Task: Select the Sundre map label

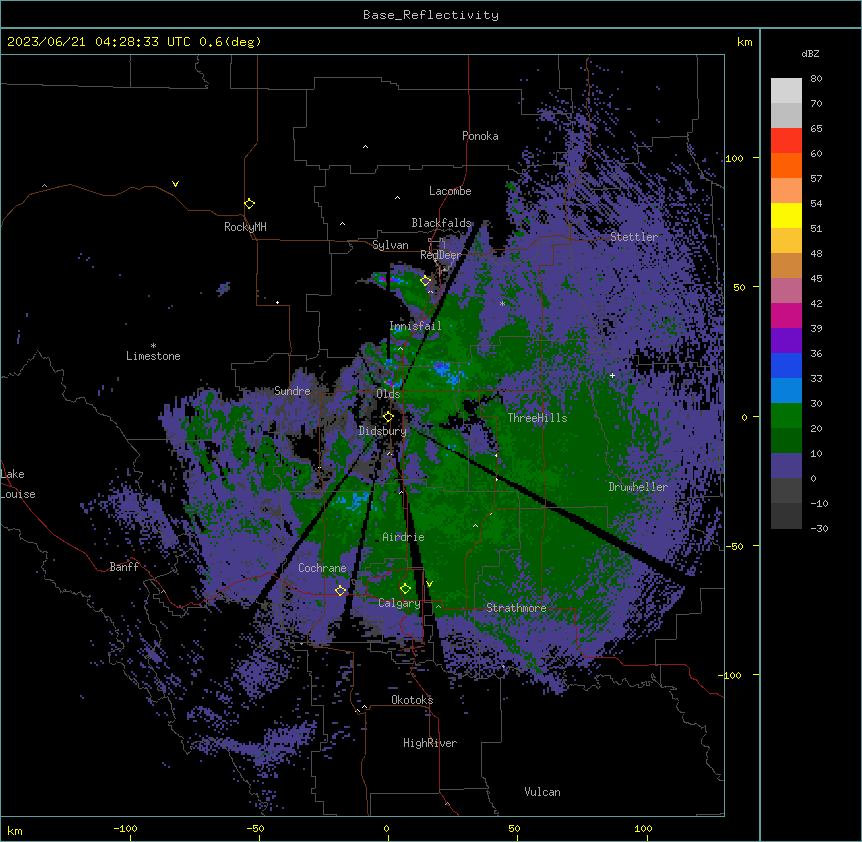Action: point(292,391)
